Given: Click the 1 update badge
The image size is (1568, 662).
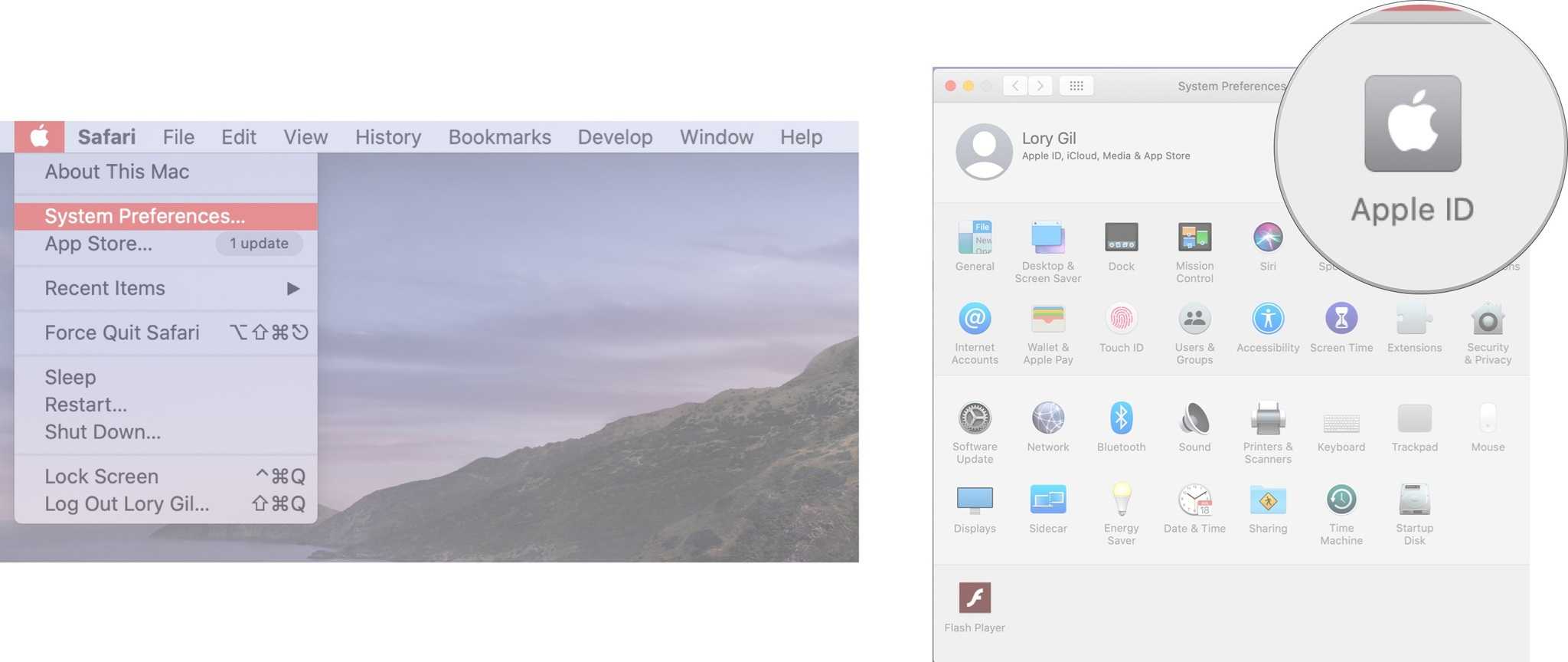Looking at the screenshot, I should tap(259, 244).
